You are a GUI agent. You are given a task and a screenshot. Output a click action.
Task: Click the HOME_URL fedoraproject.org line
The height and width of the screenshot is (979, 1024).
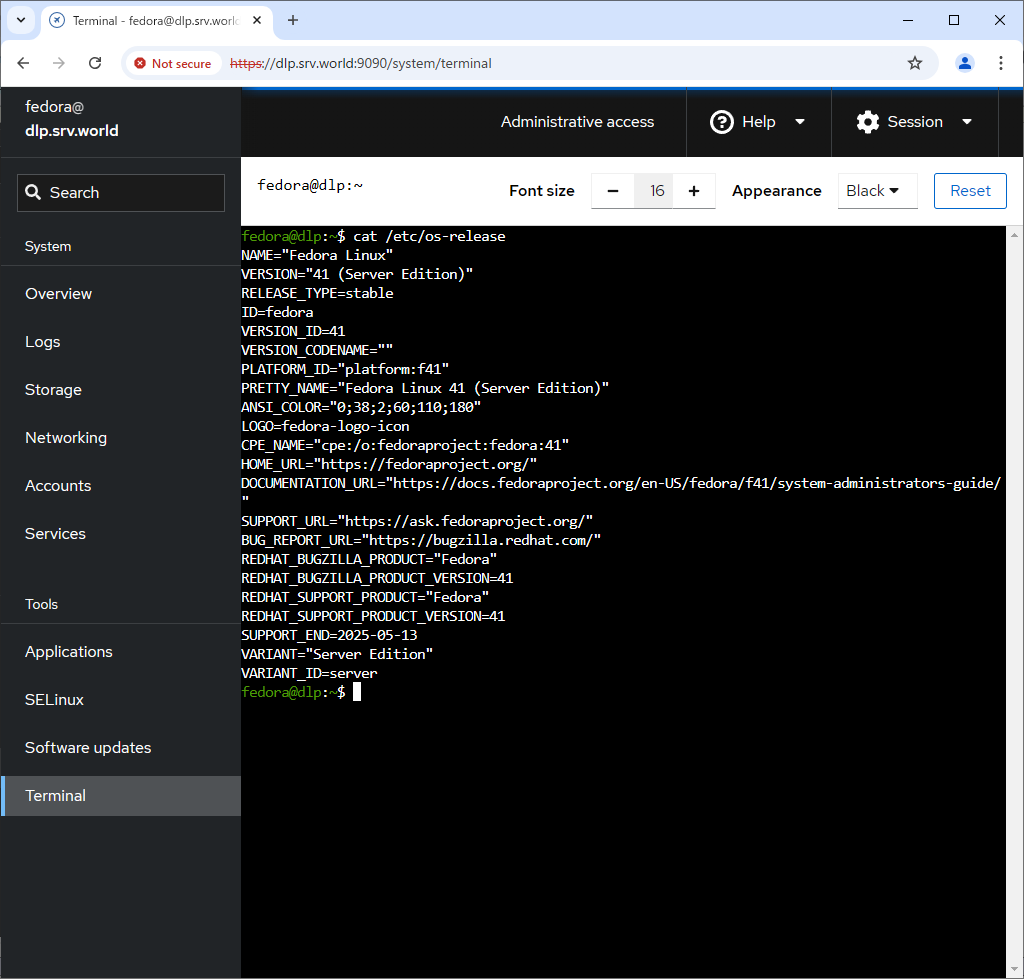click(x=389, y=464)
